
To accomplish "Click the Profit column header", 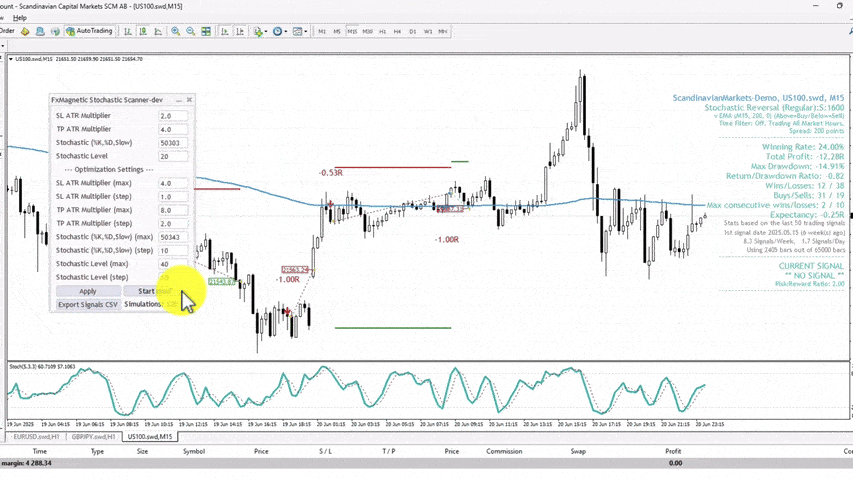I will [x=673, y=451].
